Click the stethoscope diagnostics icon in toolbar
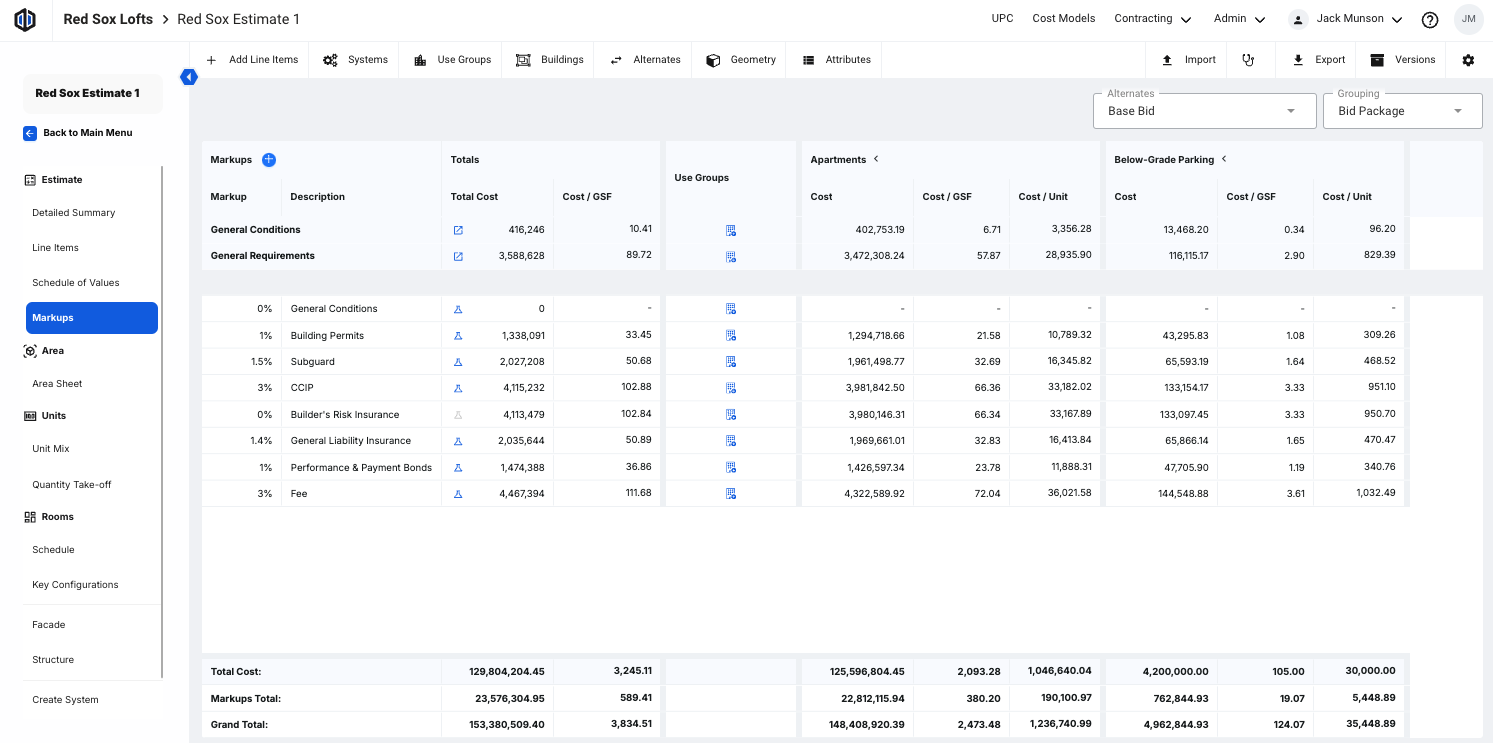Viewport: 1493px width, 743px height. (1248, 60)
